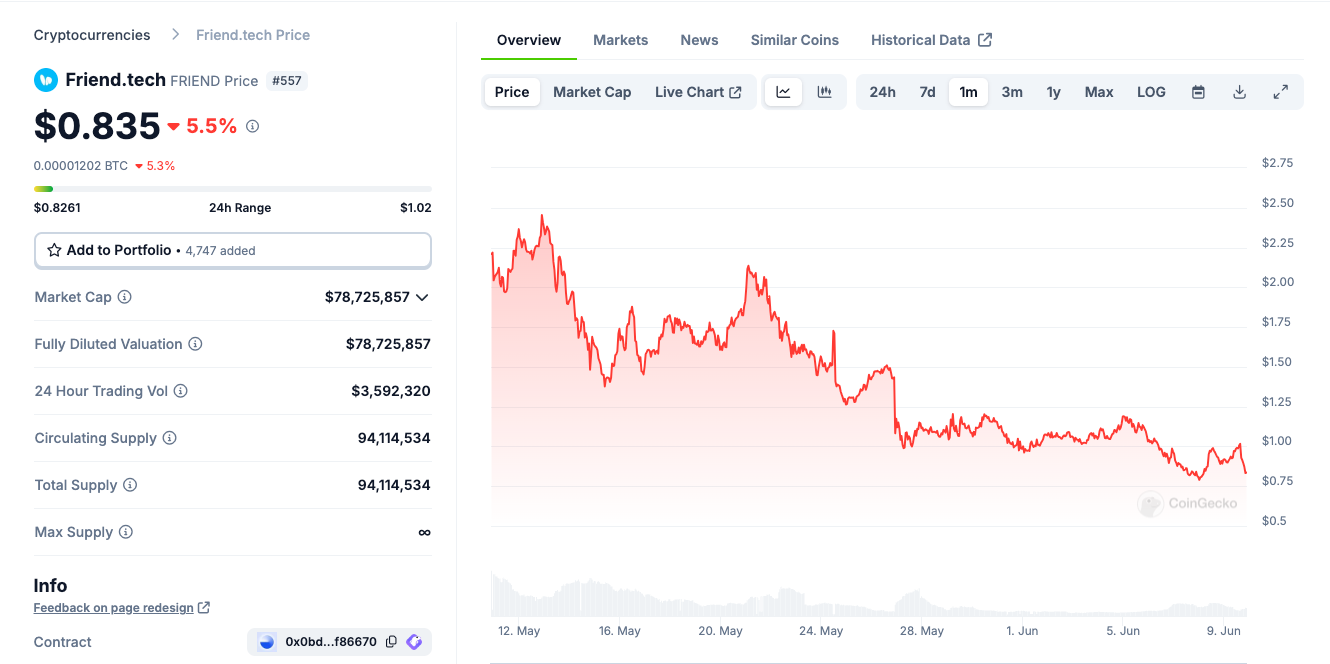Image resolution: width=1330 pixels, height=664 pixels.
Task: Click the 94,114,534 Circulating Supply value
Action: coord(394,438)
